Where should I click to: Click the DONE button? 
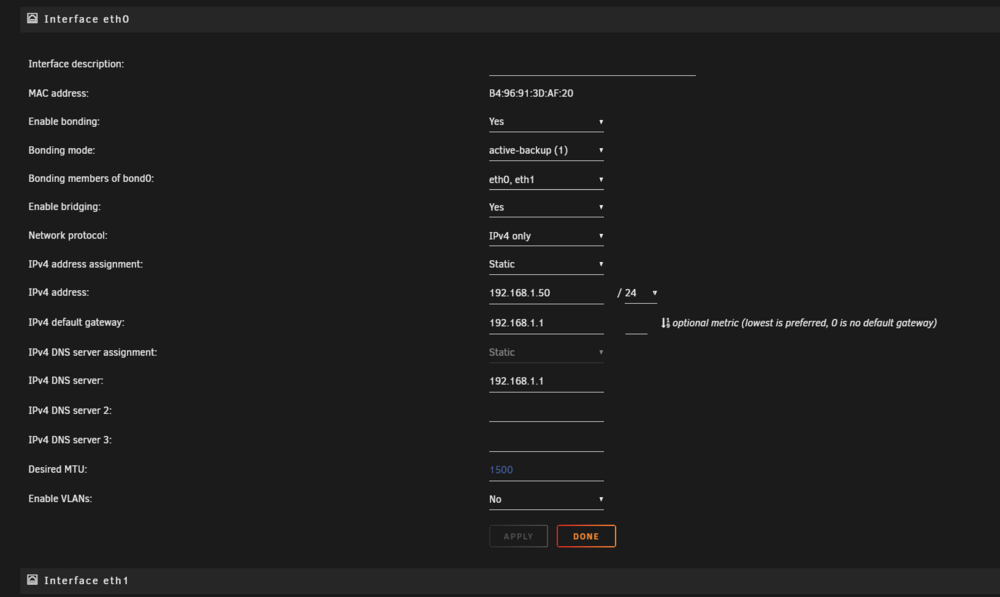(586, 536)
